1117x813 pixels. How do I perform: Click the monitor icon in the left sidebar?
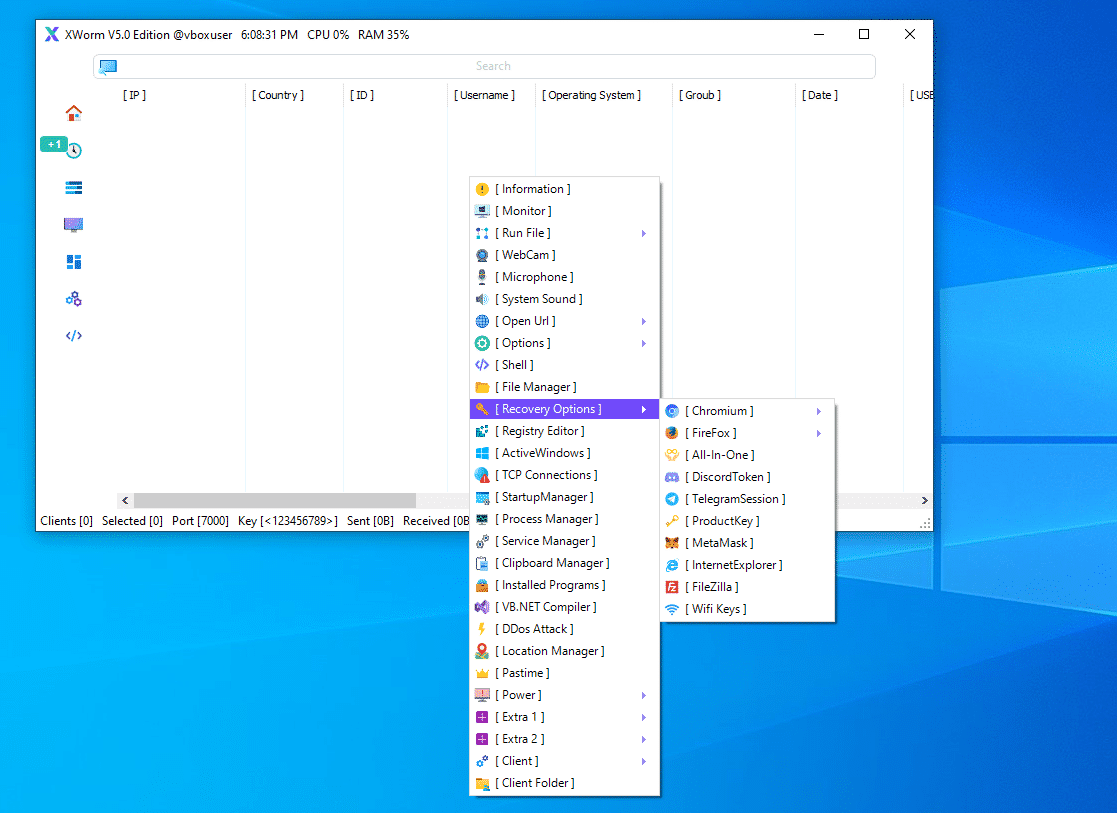73,225
